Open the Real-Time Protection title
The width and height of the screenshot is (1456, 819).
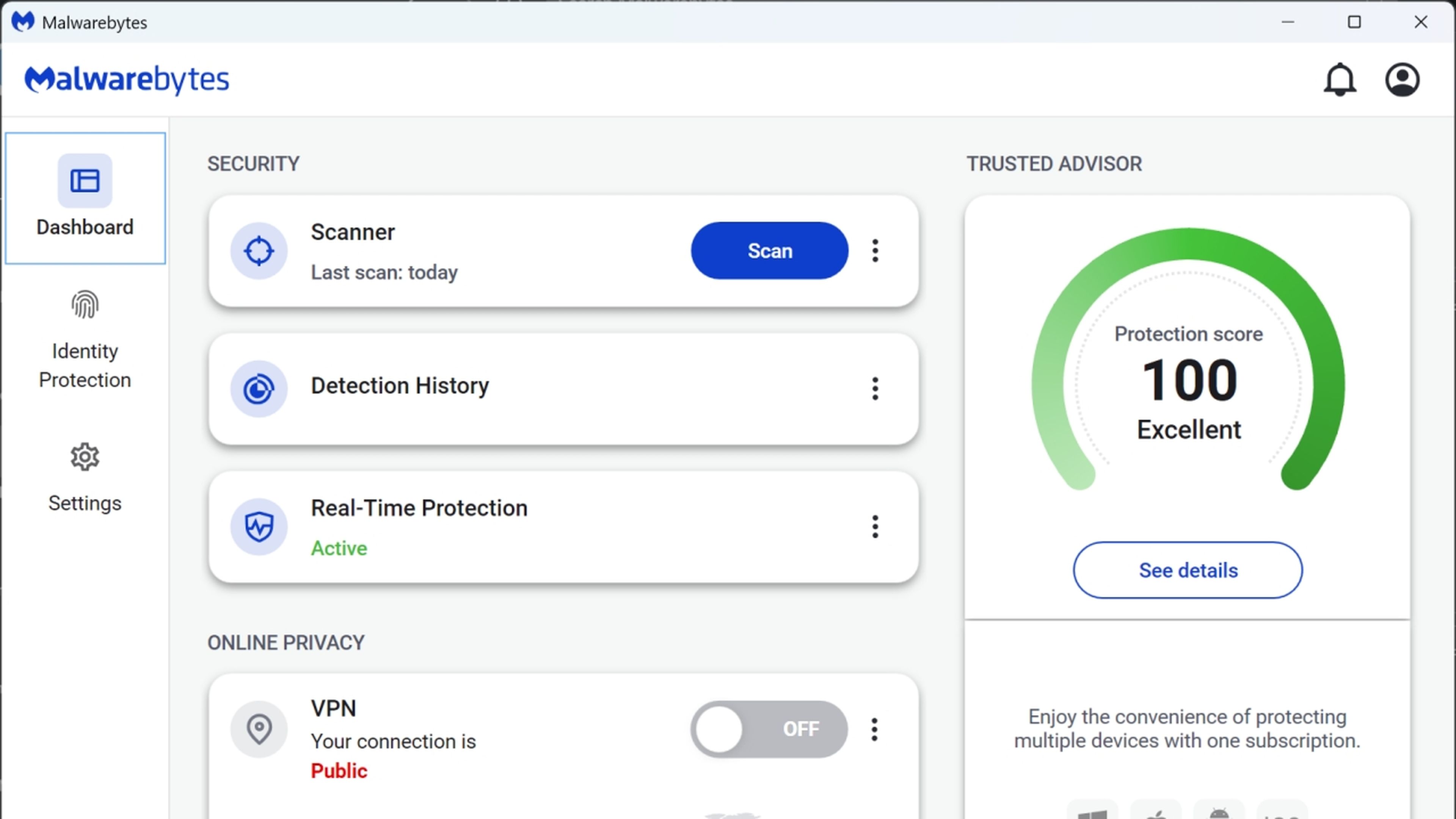click(x=419, y=508)
